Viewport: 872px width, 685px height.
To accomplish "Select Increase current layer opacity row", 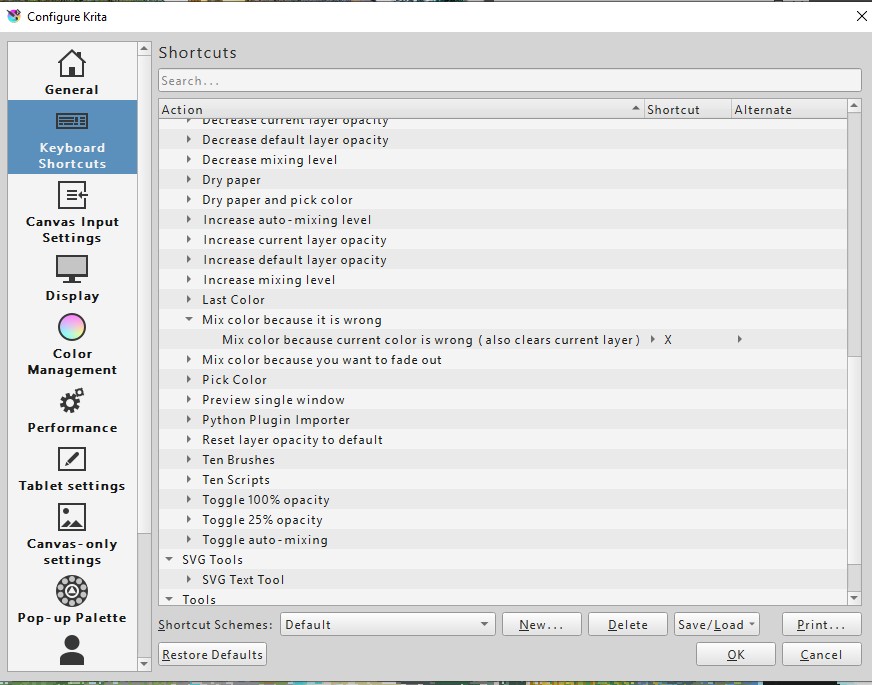I will click(503, 240).
